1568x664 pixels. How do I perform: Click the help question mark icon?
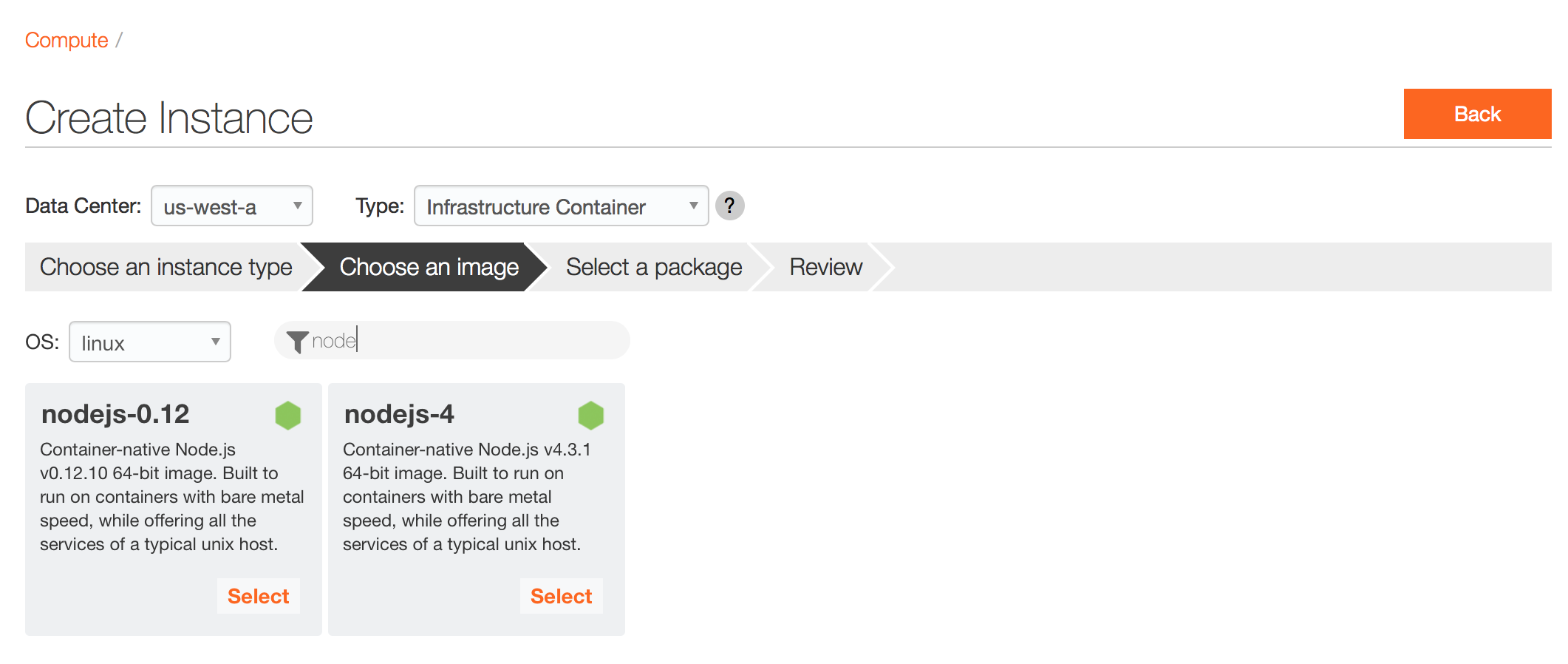(x=729, y=206)
